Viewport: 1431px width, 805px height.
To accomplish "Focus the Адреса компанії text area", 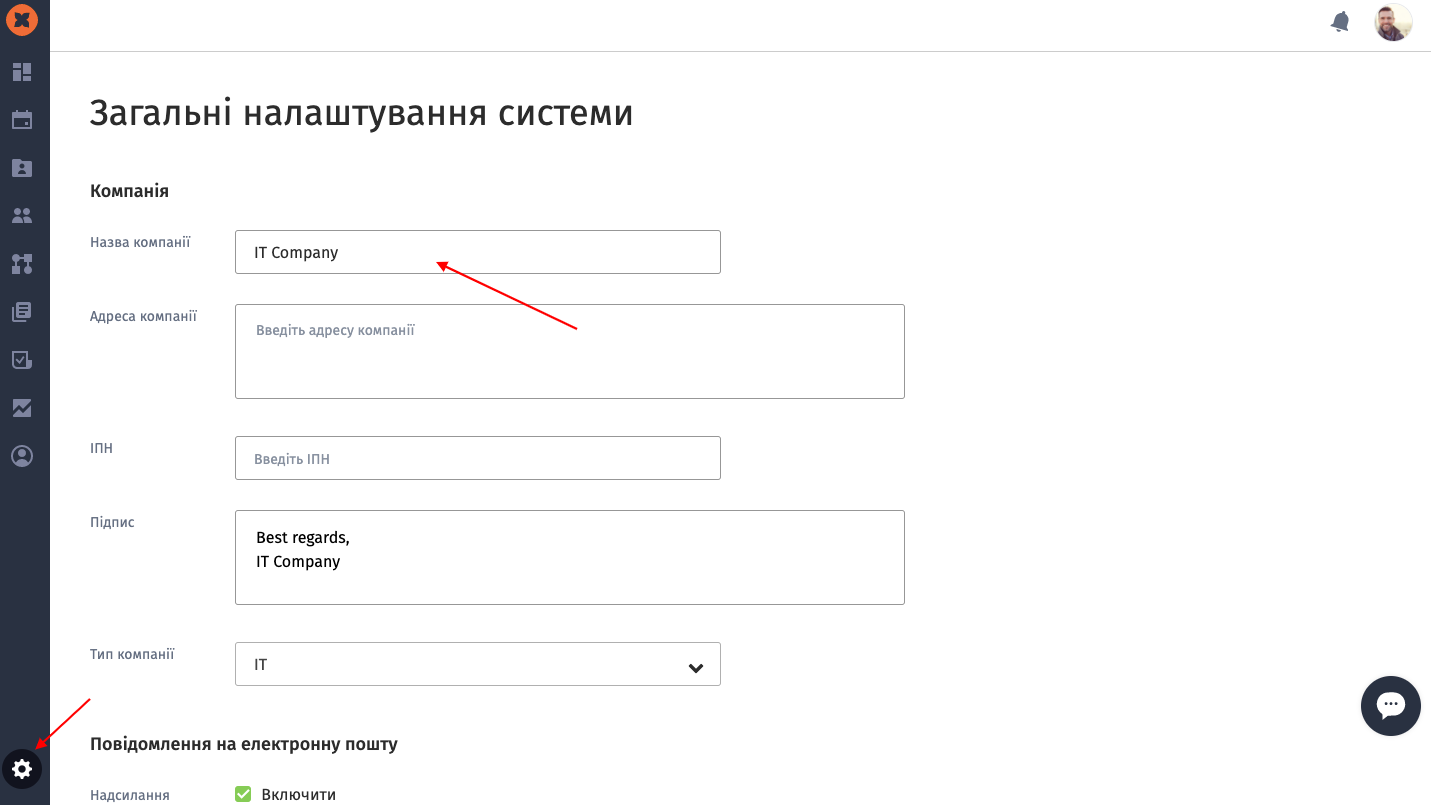I will tap(569, 352).
